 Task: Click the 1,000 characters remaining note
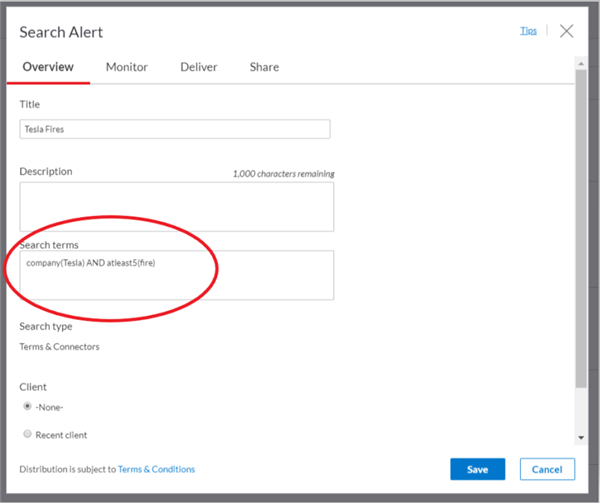pos(284,174)
